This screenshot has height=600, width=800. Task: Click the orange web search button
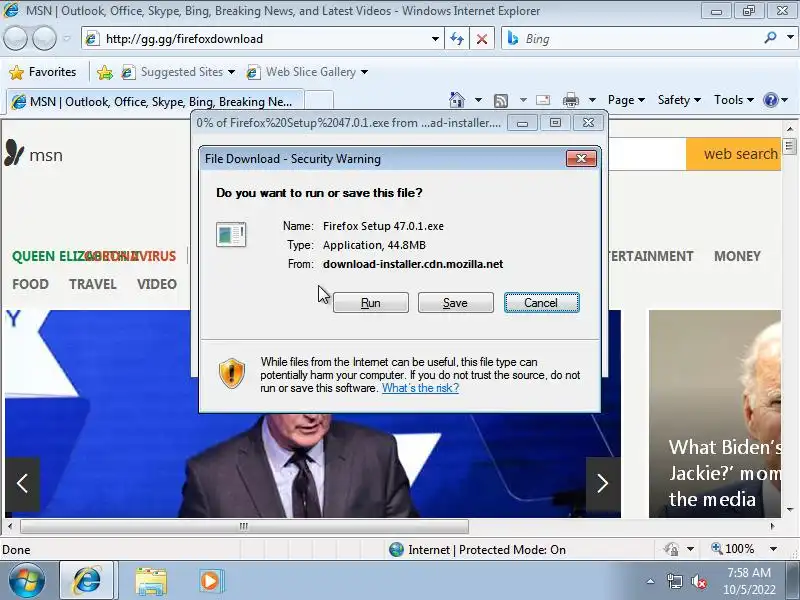pos(734,154)
